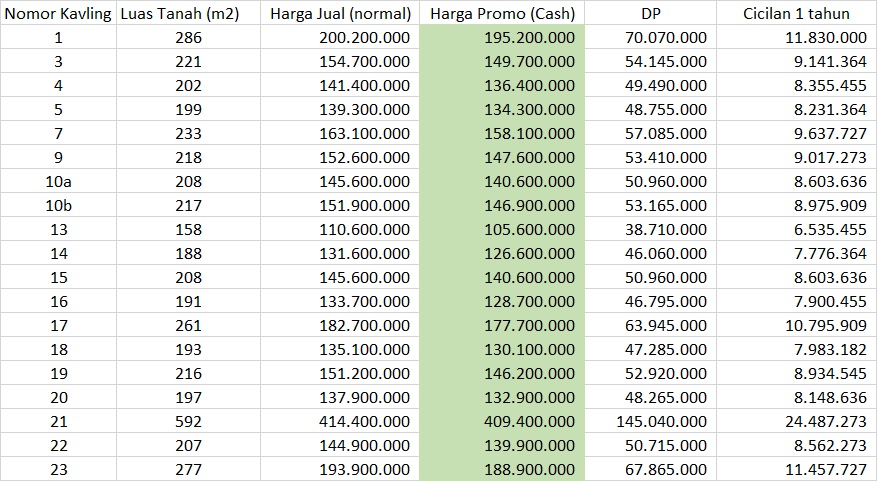
Task: Click the "Harga Jual (normal)" header cell
Action: [x=340, y=14]
